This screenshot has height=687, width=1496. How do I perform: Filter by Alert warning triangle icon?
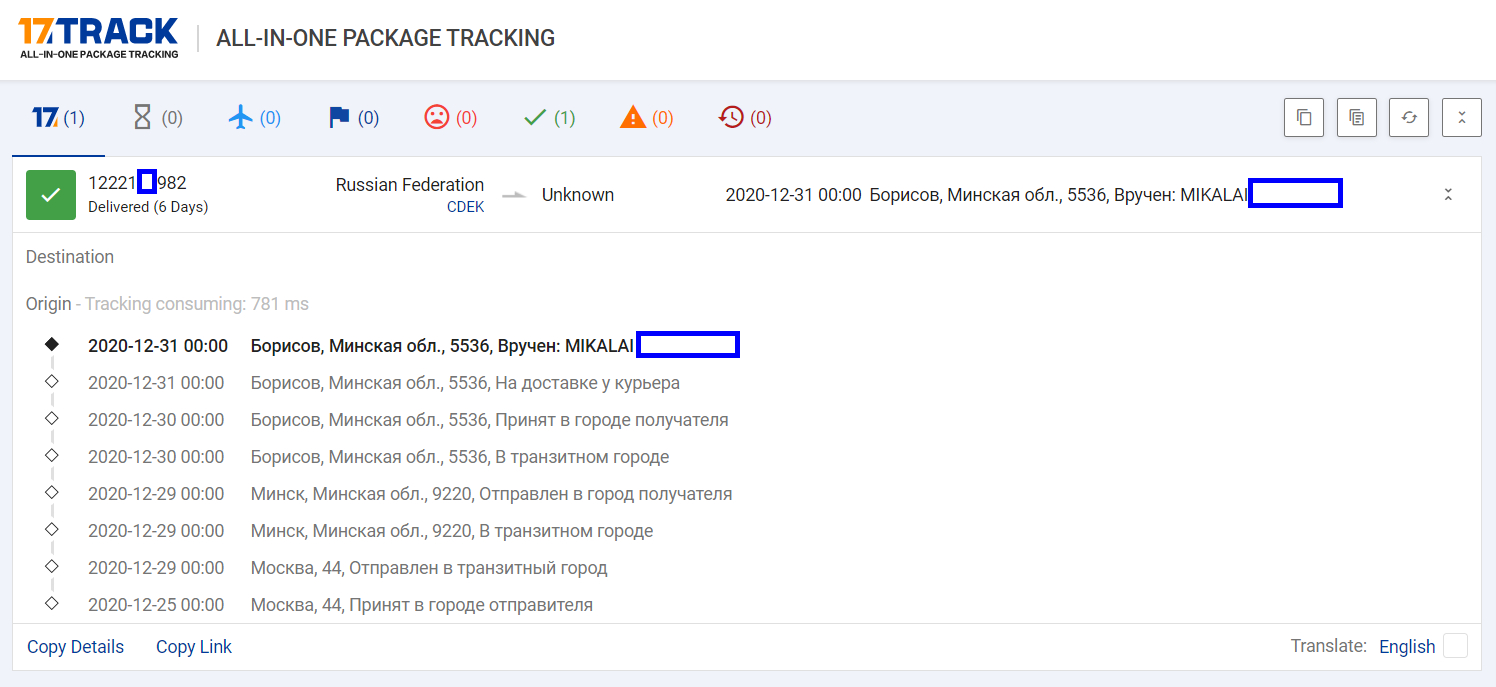click(646, 118)
